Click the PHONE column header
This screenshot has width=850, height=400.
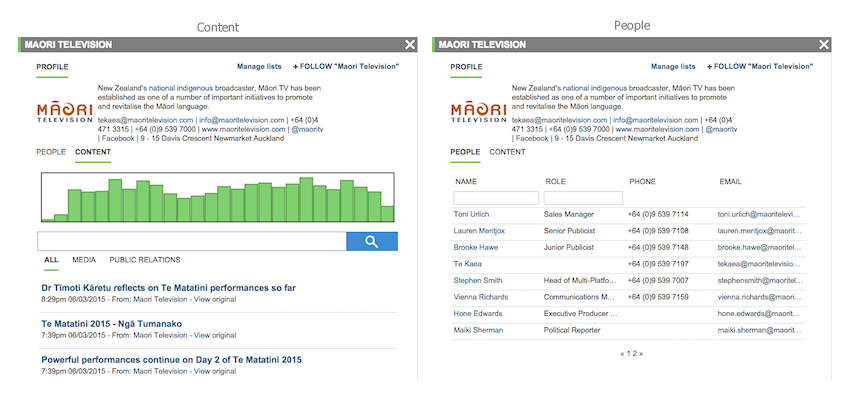[x=642, y=182]
